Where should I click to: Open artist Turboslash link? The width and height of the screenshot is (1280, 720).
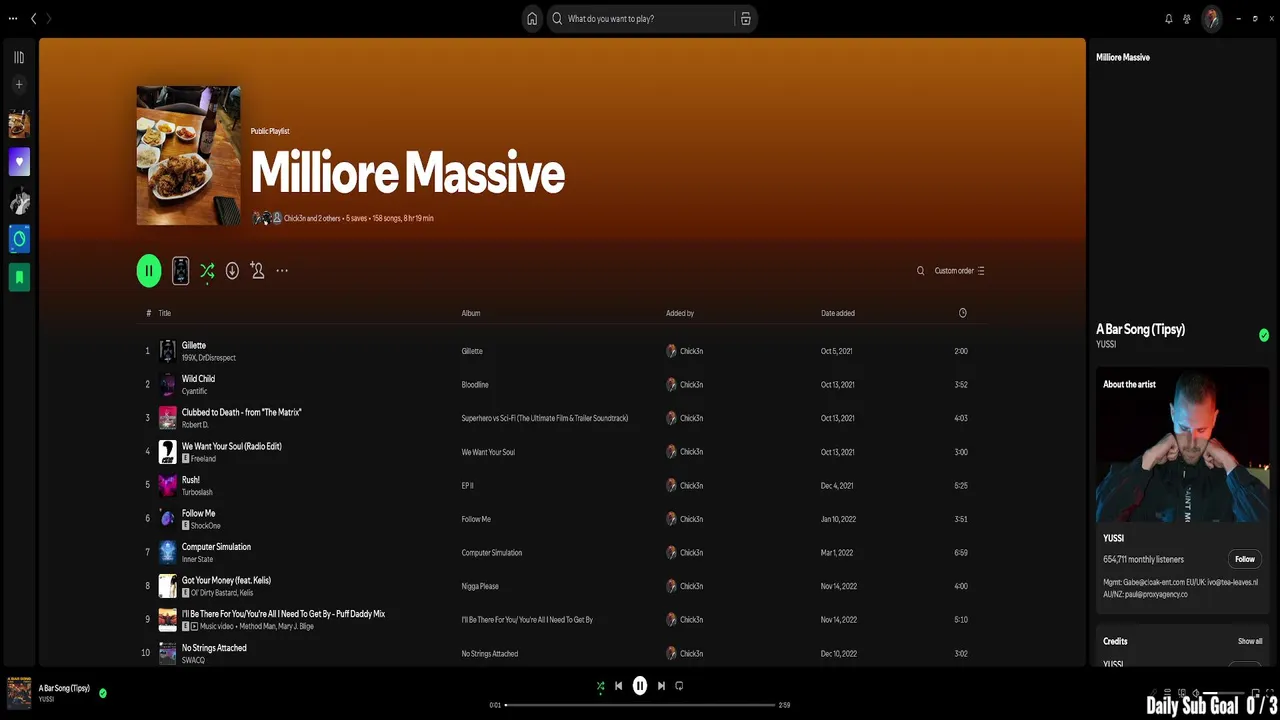click(x=197, y=492)
